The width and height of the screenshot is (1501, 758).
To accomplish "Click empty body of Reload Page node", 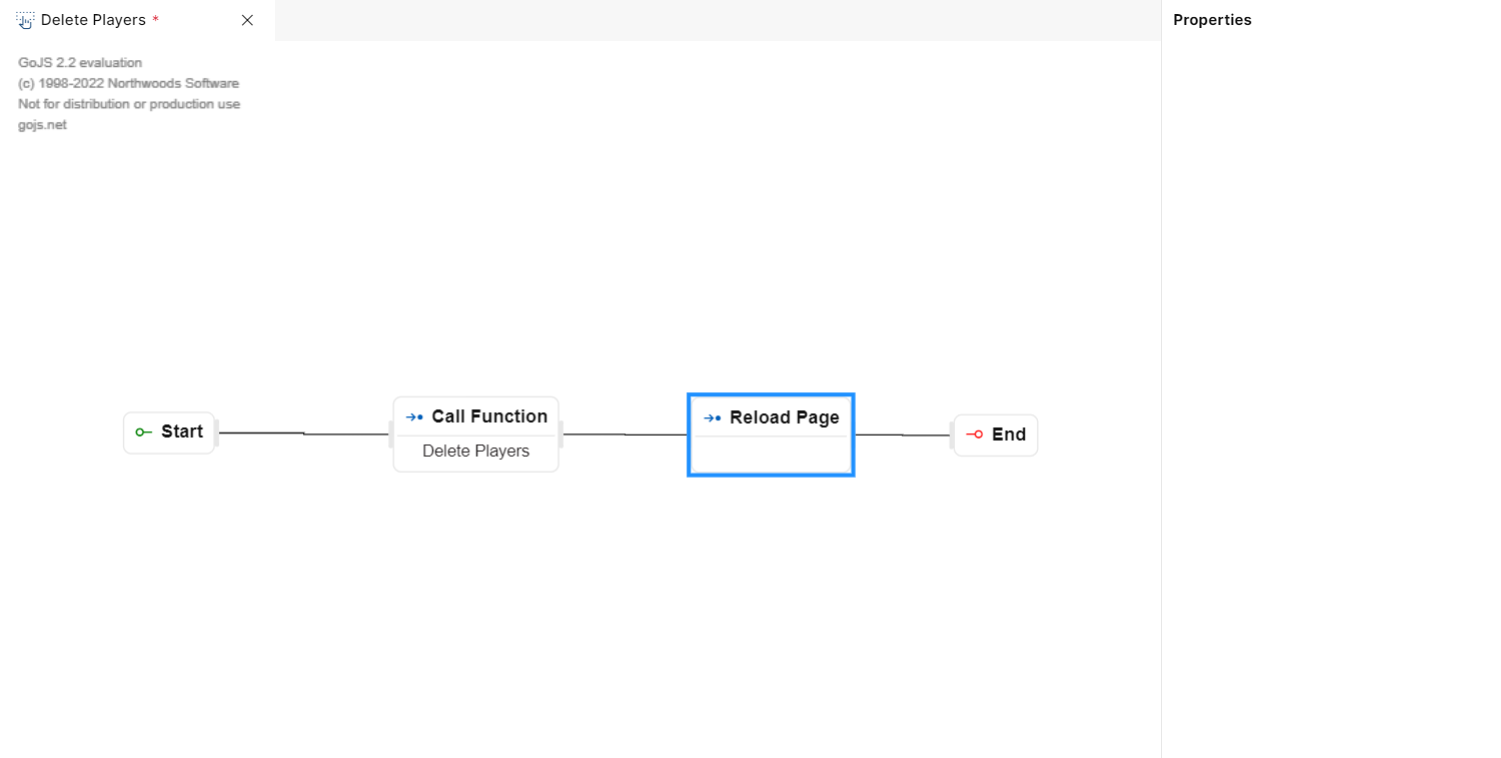I will (770, 455).
